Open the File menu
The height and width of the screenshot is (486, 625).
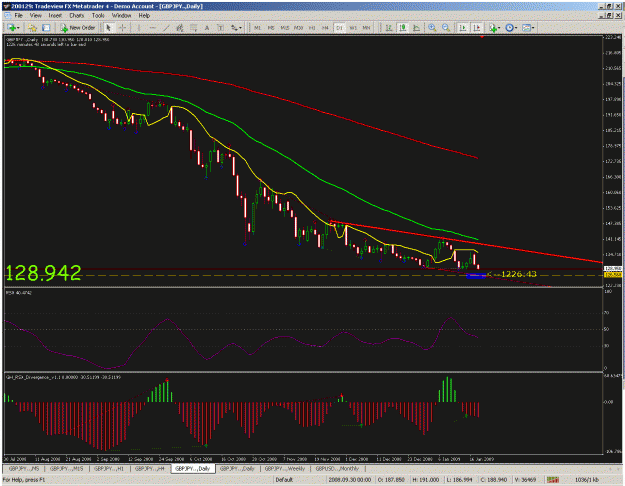[x=18, y=16]
